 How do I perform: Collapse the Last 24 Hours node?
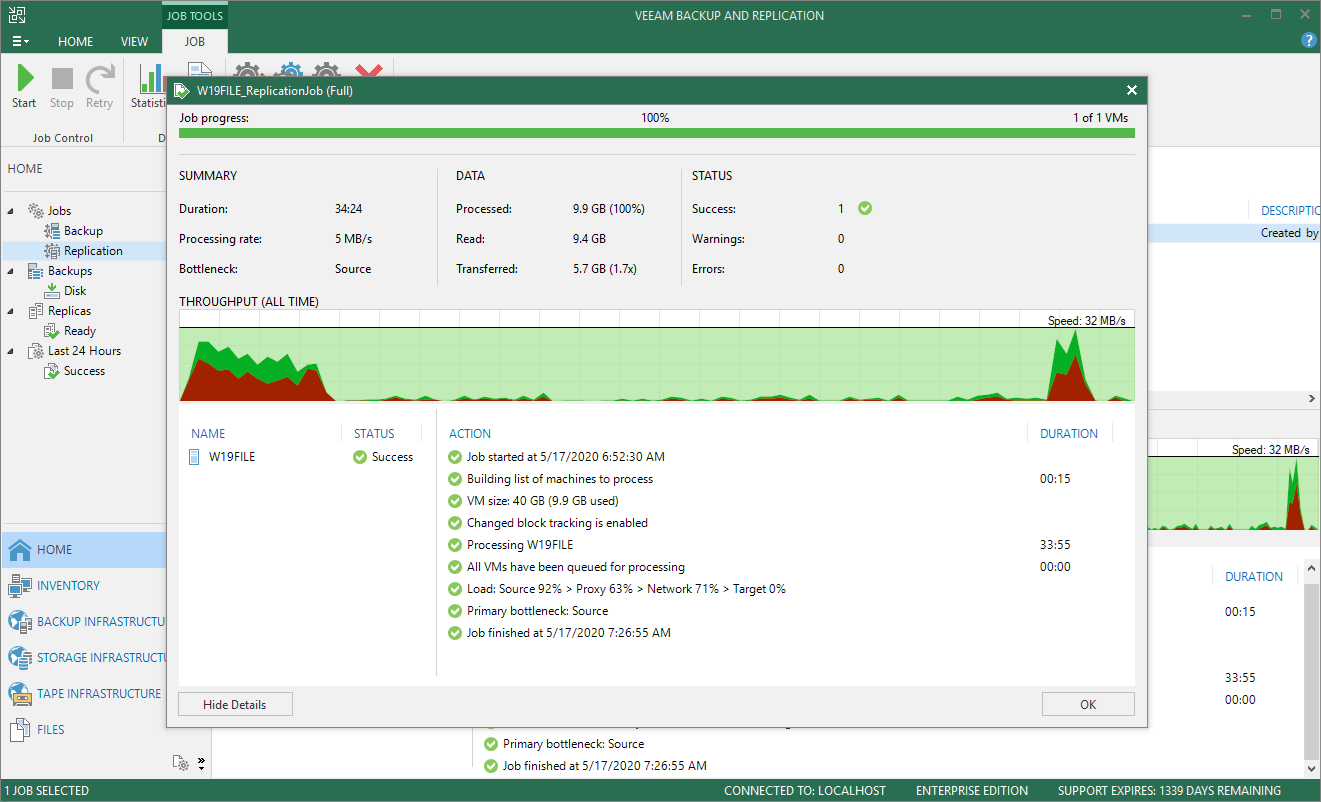[x=11, y=351]
